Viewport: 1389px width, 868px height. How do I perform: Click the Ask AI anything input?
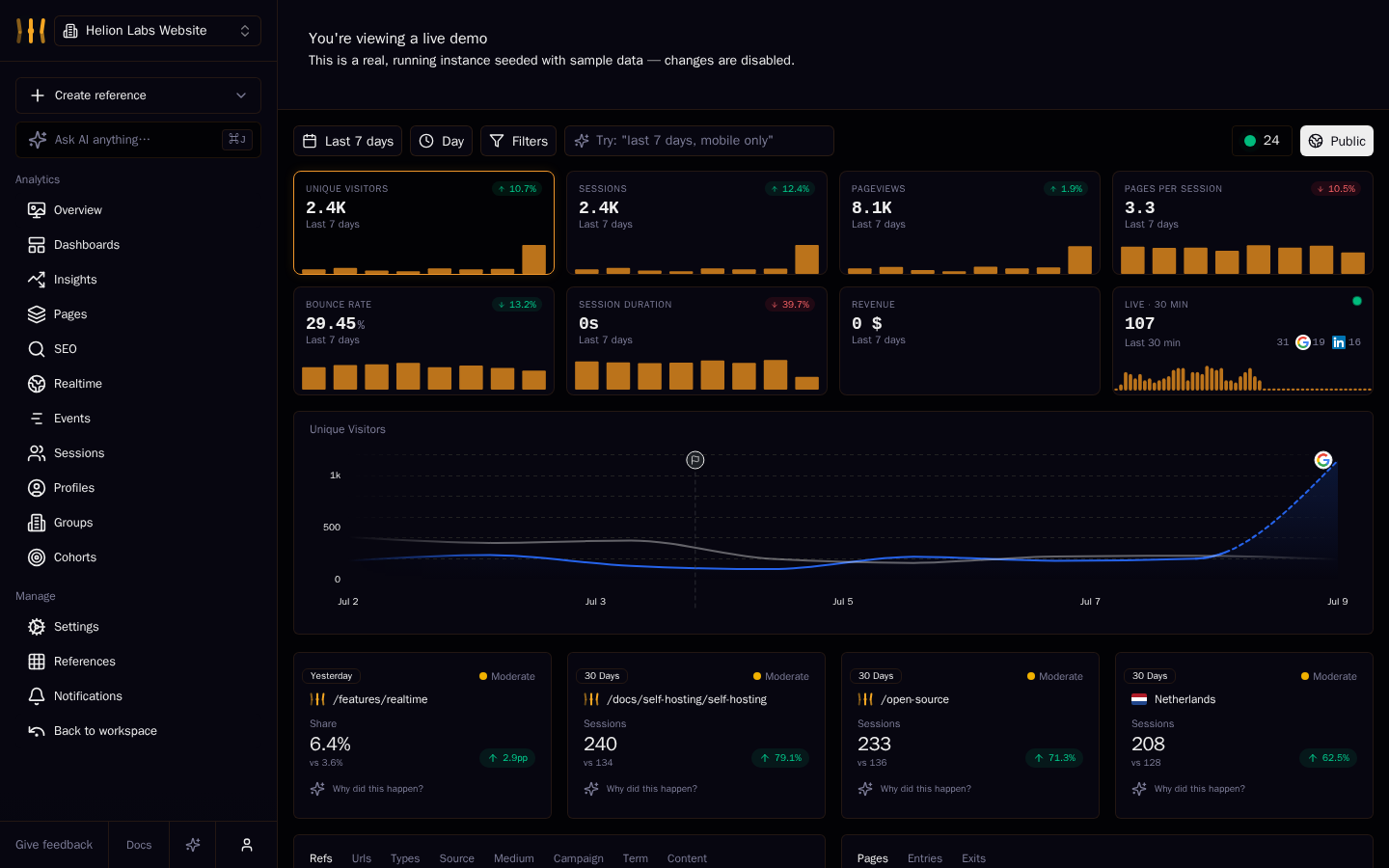coord(138,140)
